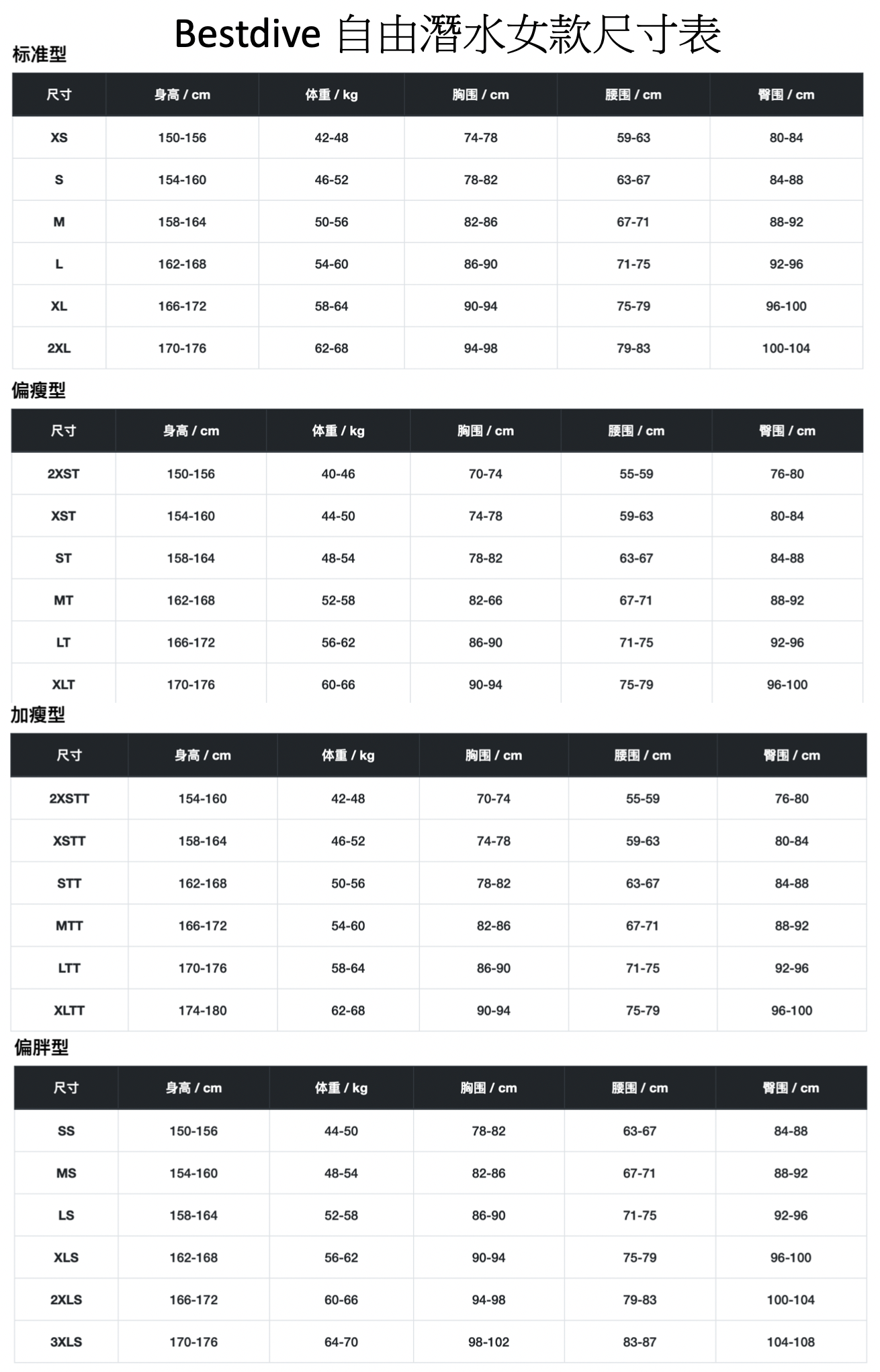Click the XLTT size row label
Screen dimensions: 880x1372
[69, 1011]
